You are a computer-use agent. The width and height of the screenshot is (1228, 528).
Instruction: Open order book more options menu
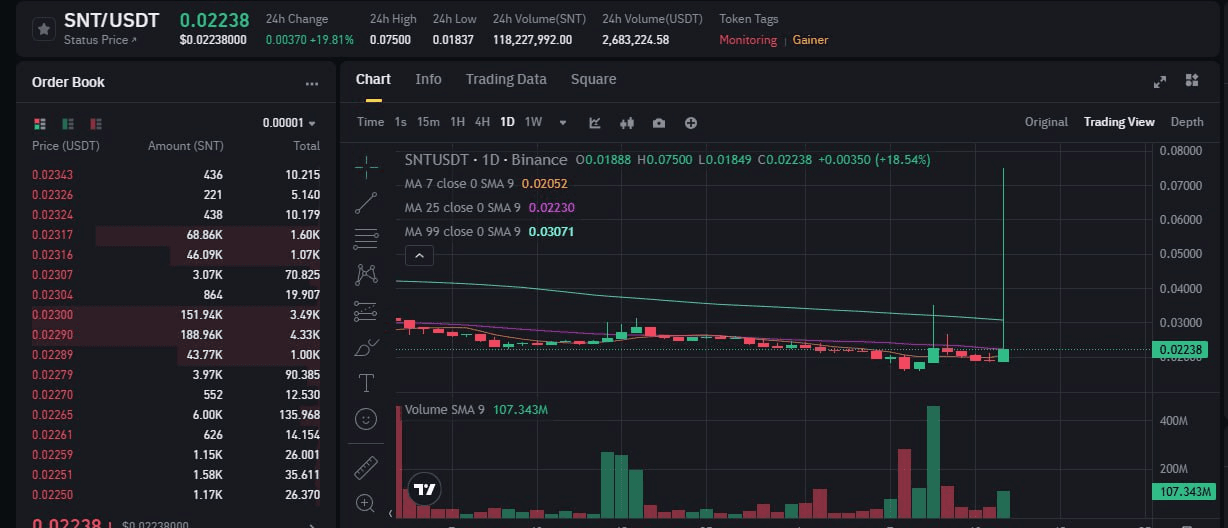point(312,84)
